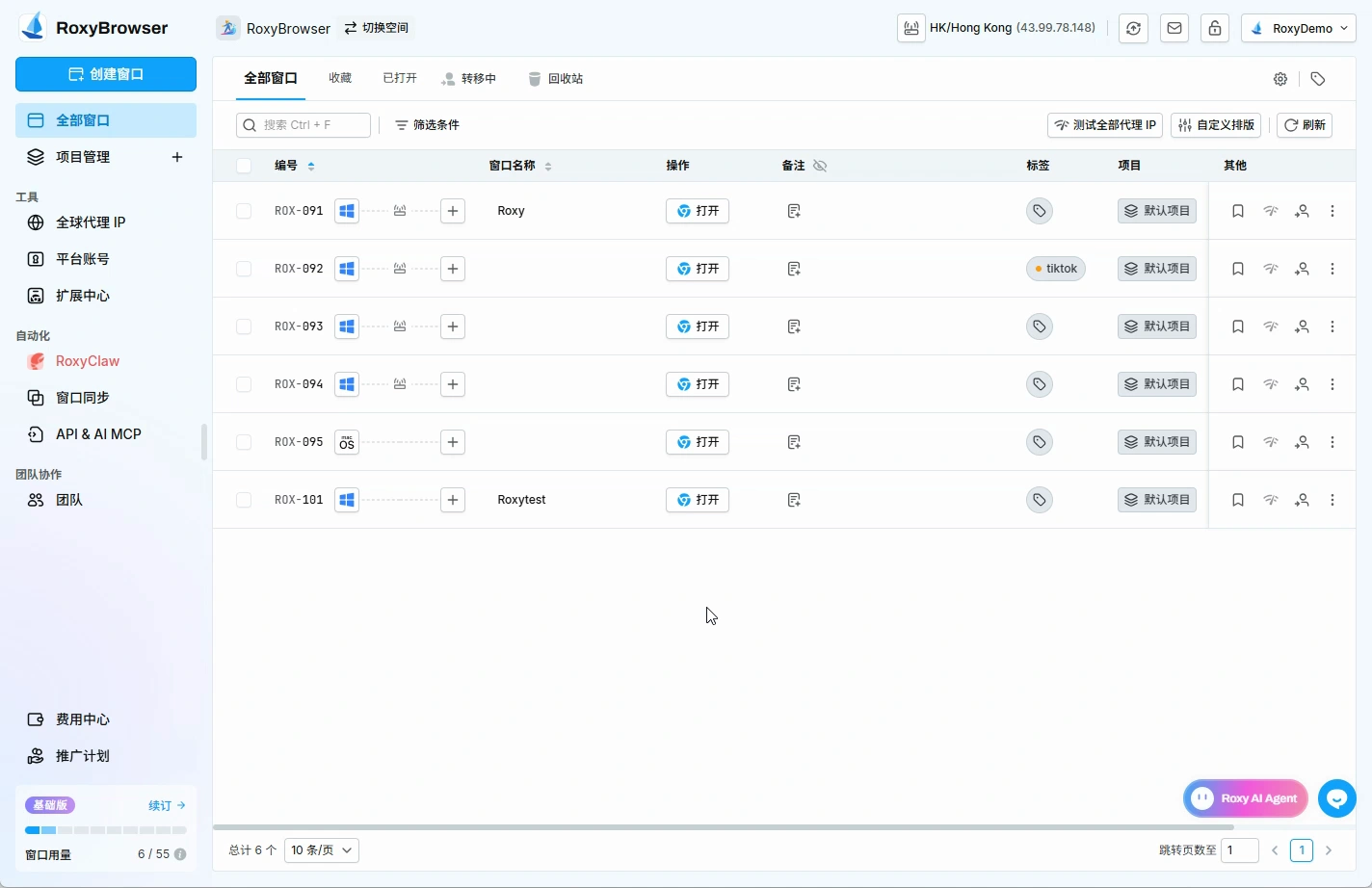Click the 续订 renewal link

(167, 805)
